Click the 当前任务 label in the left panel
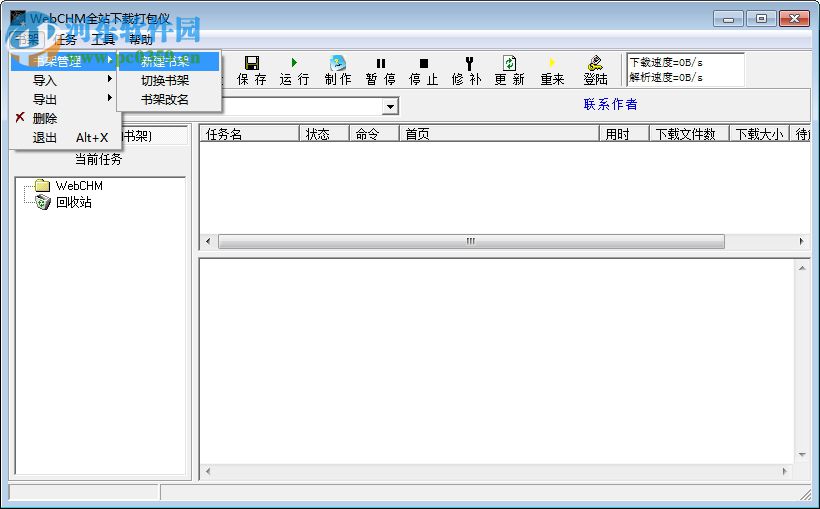 [x=98, y=159]
